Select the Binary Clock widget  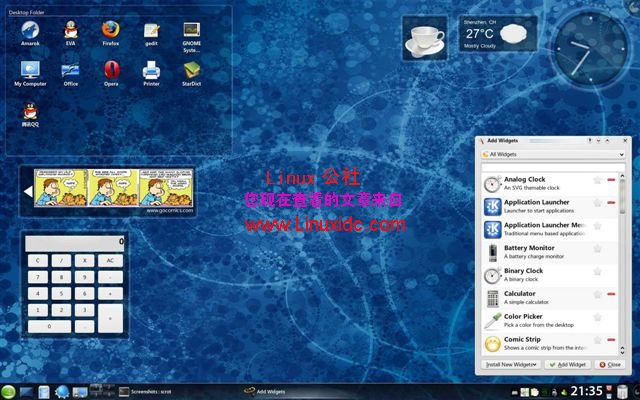point(549,275)
